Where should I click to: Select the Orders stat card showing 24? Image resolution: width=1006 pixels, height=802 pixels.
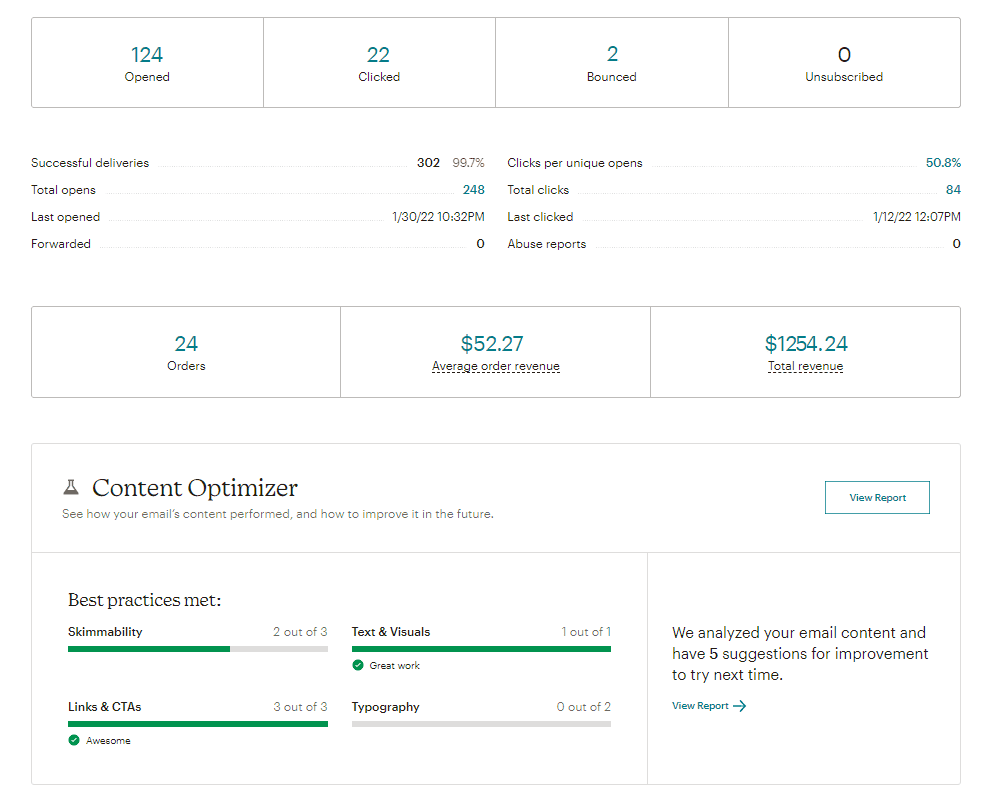(186, 352)
